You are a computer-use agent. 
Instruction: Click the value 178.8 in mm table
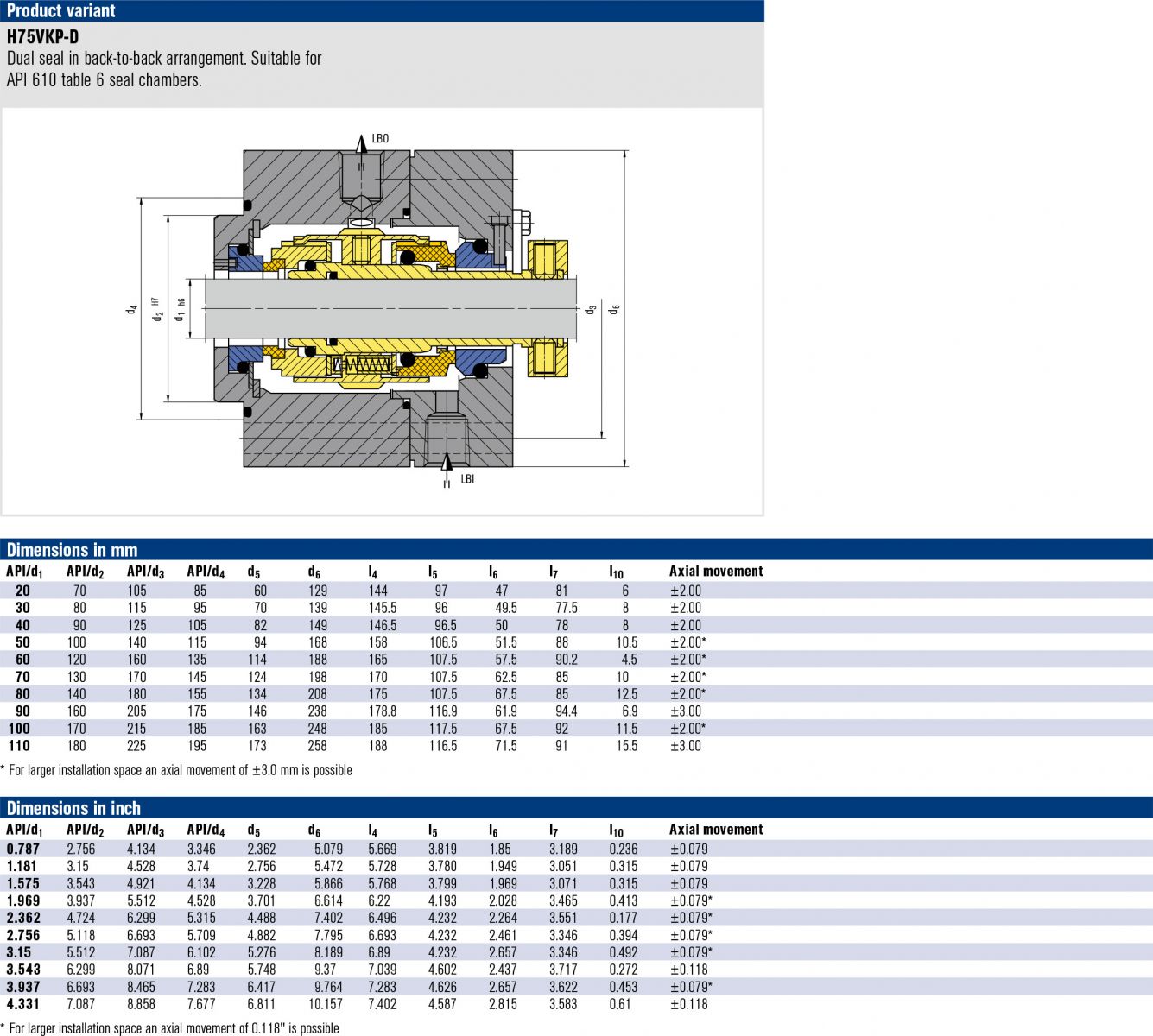point(383,711)
